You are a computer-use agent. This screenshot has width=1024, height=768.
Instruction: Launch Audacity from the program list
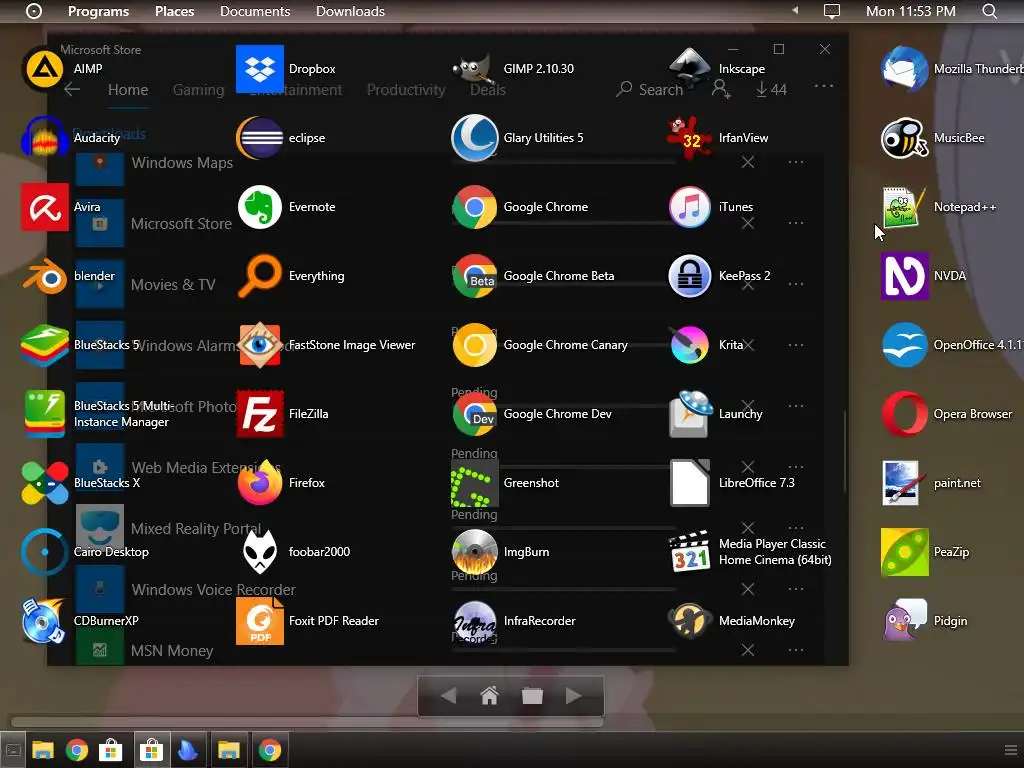point(44,138)
